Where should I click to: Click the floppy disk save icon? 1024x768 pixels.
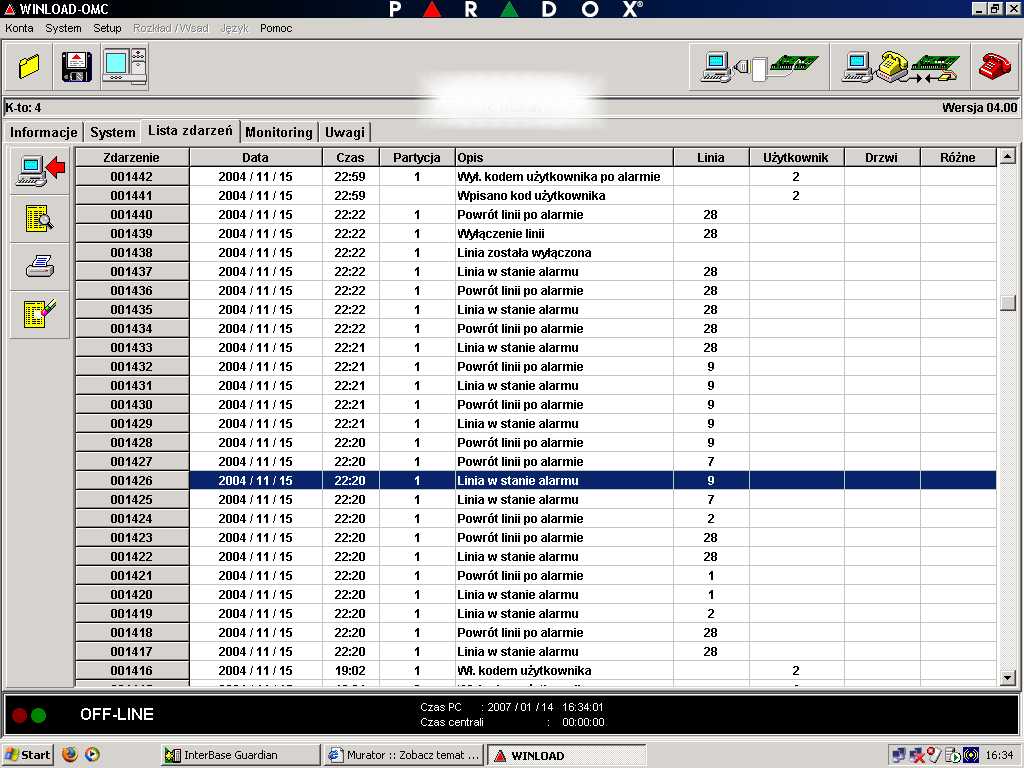click(77, 67)
